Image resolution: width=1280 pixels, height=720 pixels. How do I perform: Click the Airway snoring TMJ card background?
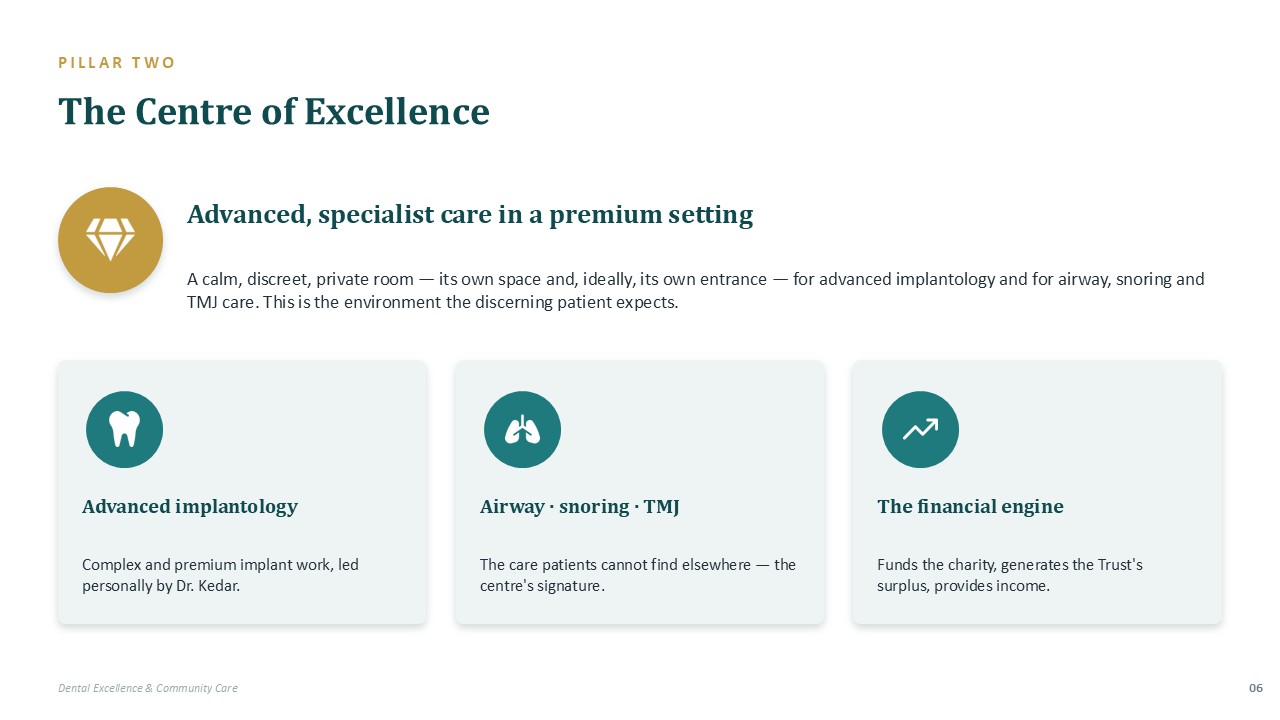(640, 492)
